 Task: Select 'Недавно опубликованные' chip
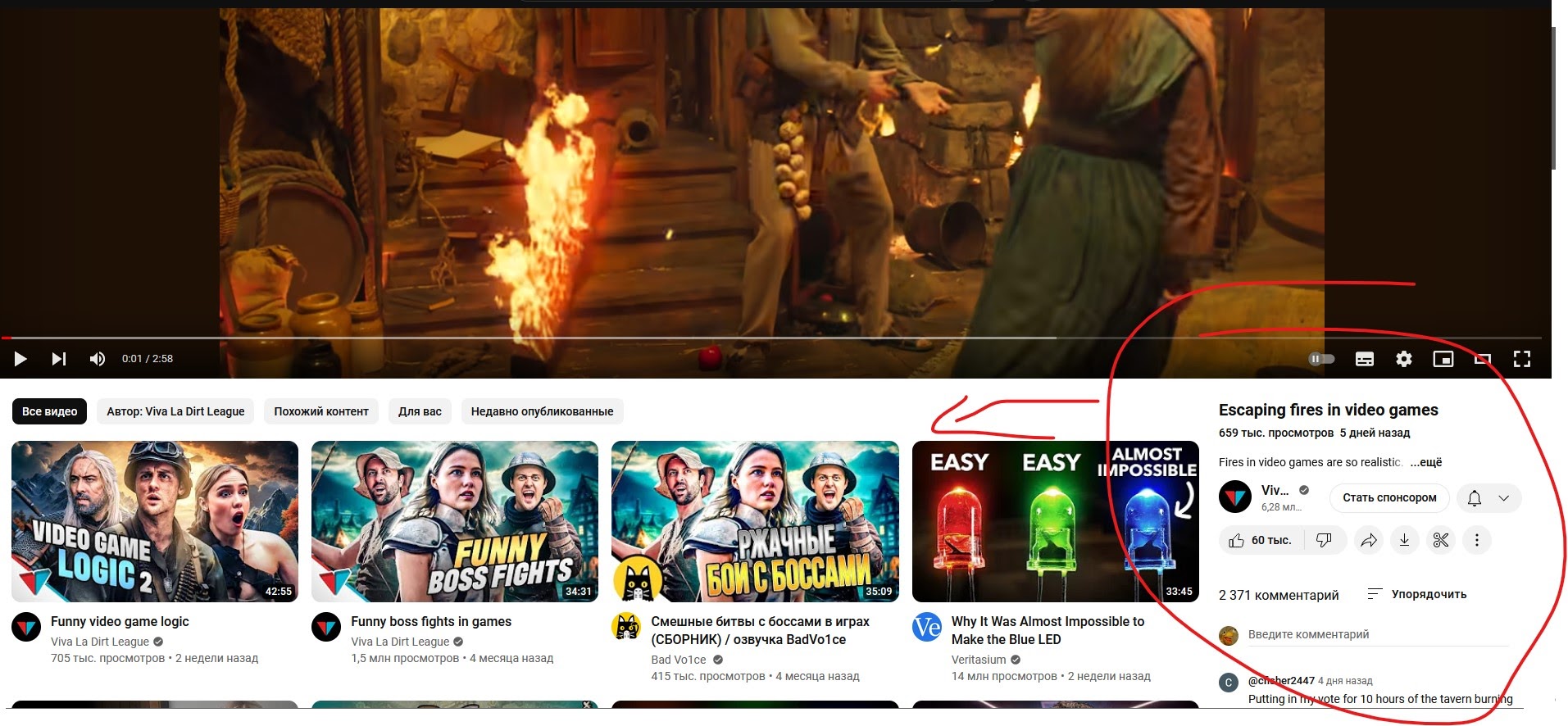click(542, 411)
